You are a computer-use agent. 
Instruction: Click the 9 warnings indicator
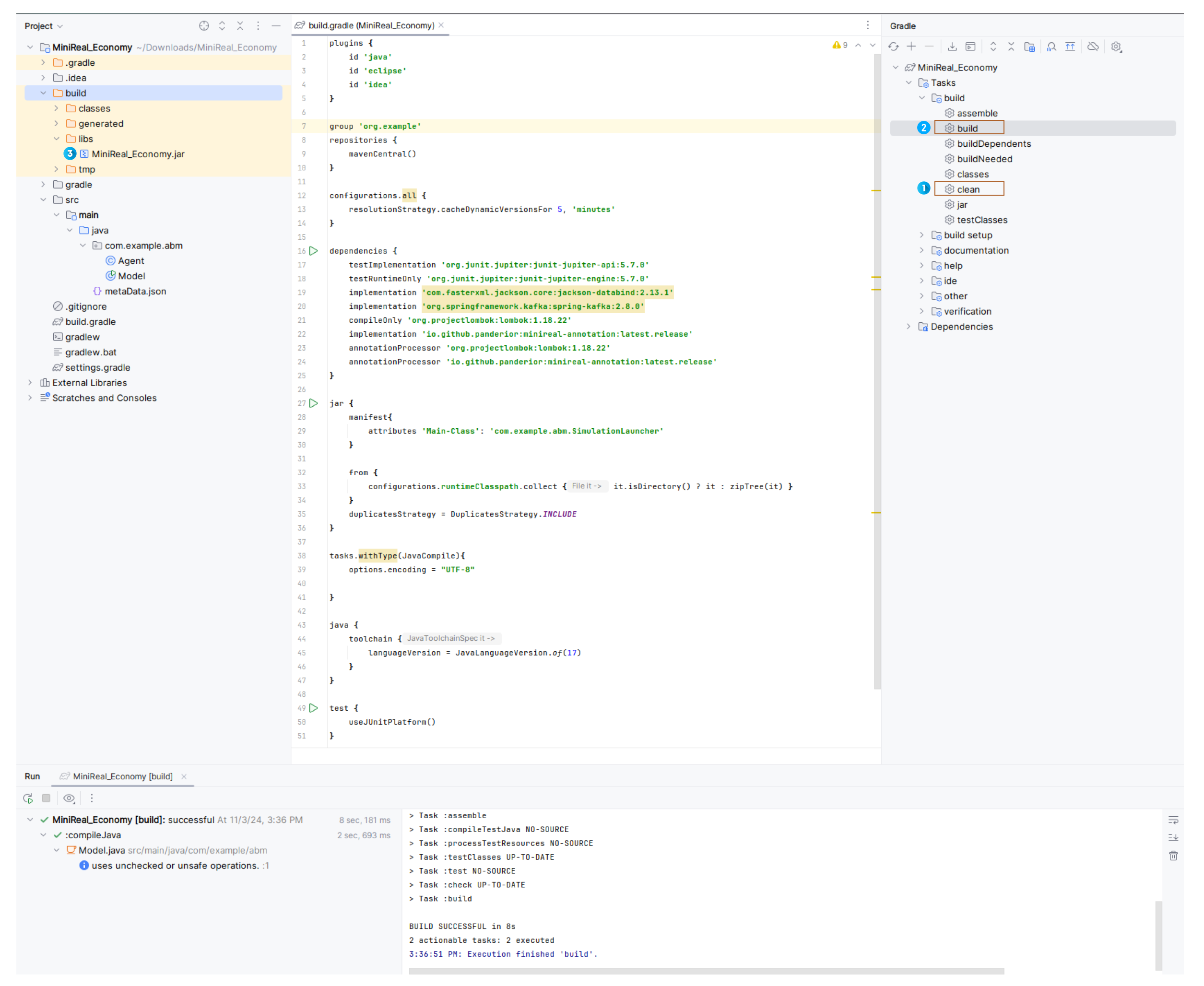pyautogui.click(x=840, y=45)
